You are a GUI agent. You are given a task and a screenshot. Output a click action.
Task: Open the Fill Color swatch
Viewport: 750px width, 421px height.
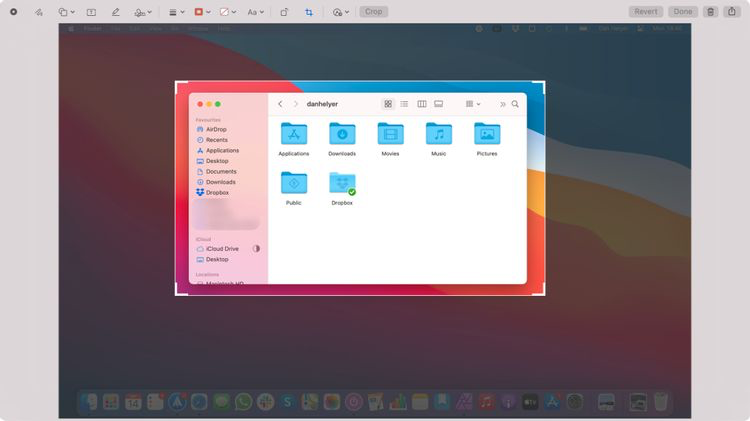point(227,12)
